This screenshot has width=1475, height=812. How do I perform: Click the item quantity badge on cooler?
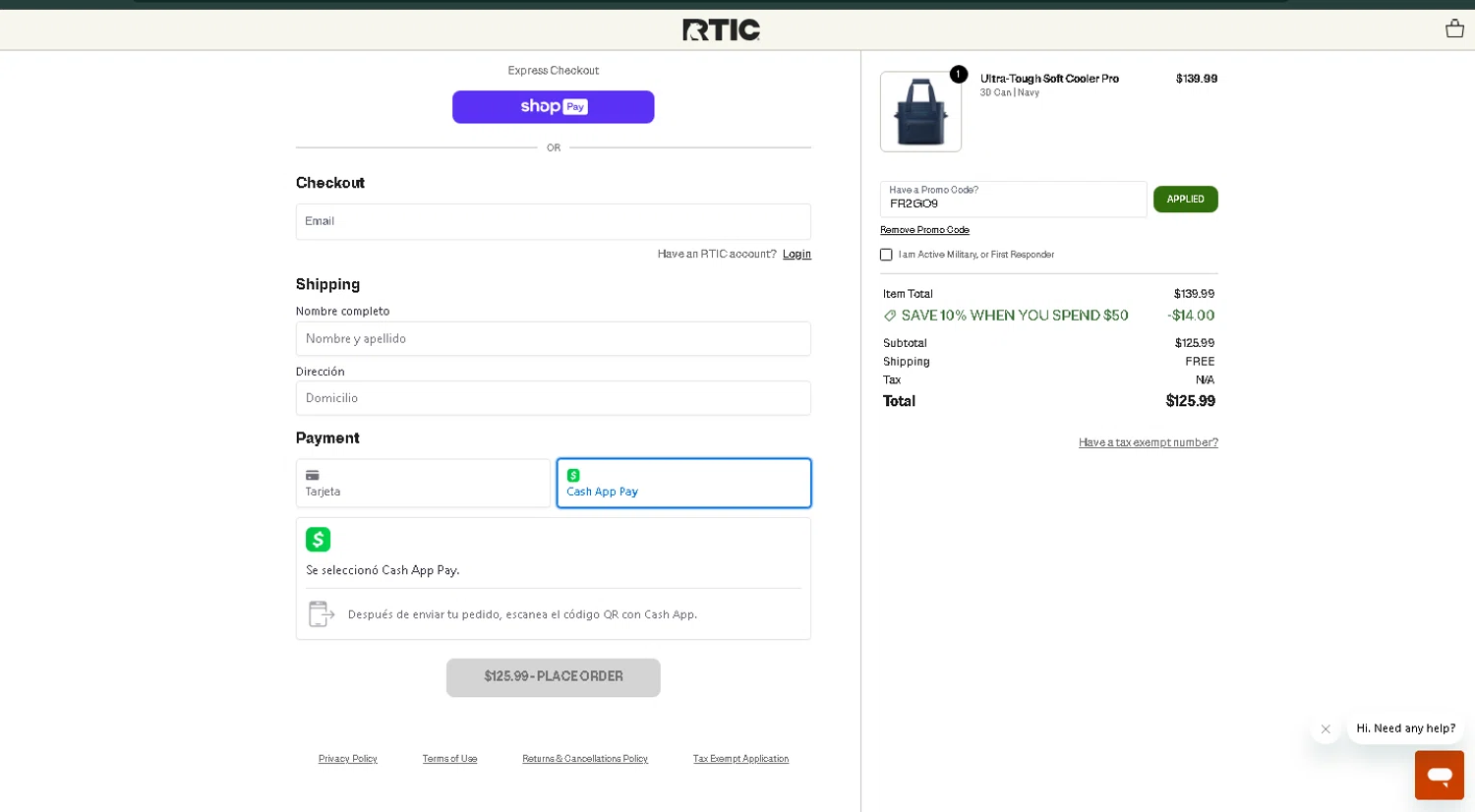tap(958, 75)
